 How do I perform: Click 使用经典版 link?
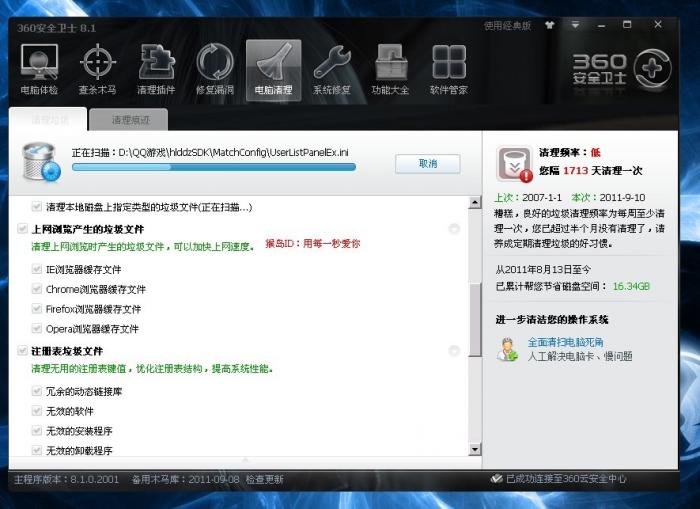(x=508, y=25)
